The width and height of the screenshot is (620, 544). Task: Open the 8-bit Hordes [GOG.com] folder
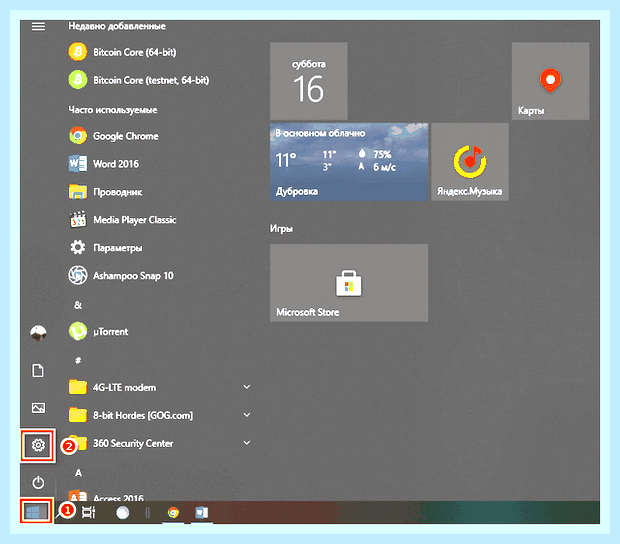tap(131, 415)
